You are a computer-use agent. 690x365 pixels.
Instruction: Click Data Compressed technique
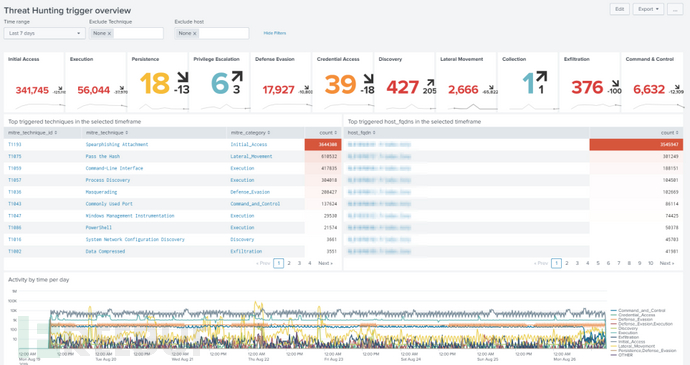105,251
